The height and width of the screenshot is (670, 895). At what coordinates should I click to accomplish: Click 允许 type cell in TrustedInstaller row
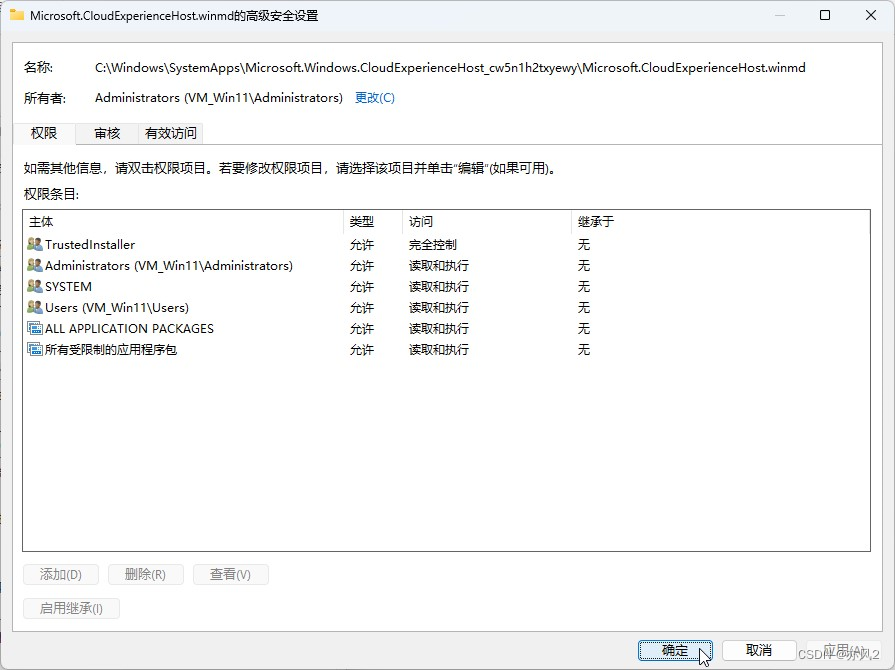click(362, 245)
